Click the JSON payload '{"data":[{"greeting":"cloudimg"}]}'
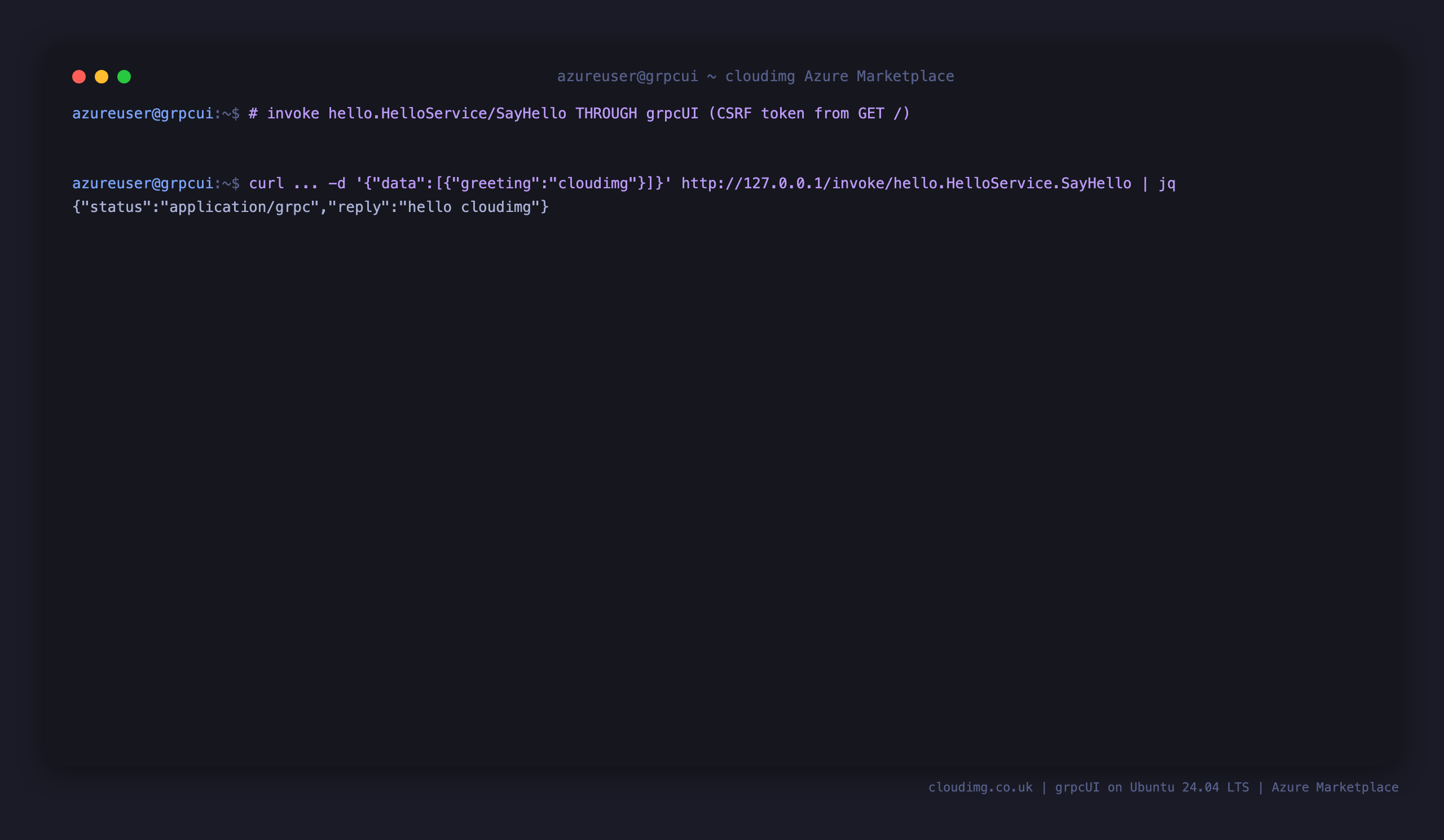This screenshot has width=1444, height=840. pos(513,183)
